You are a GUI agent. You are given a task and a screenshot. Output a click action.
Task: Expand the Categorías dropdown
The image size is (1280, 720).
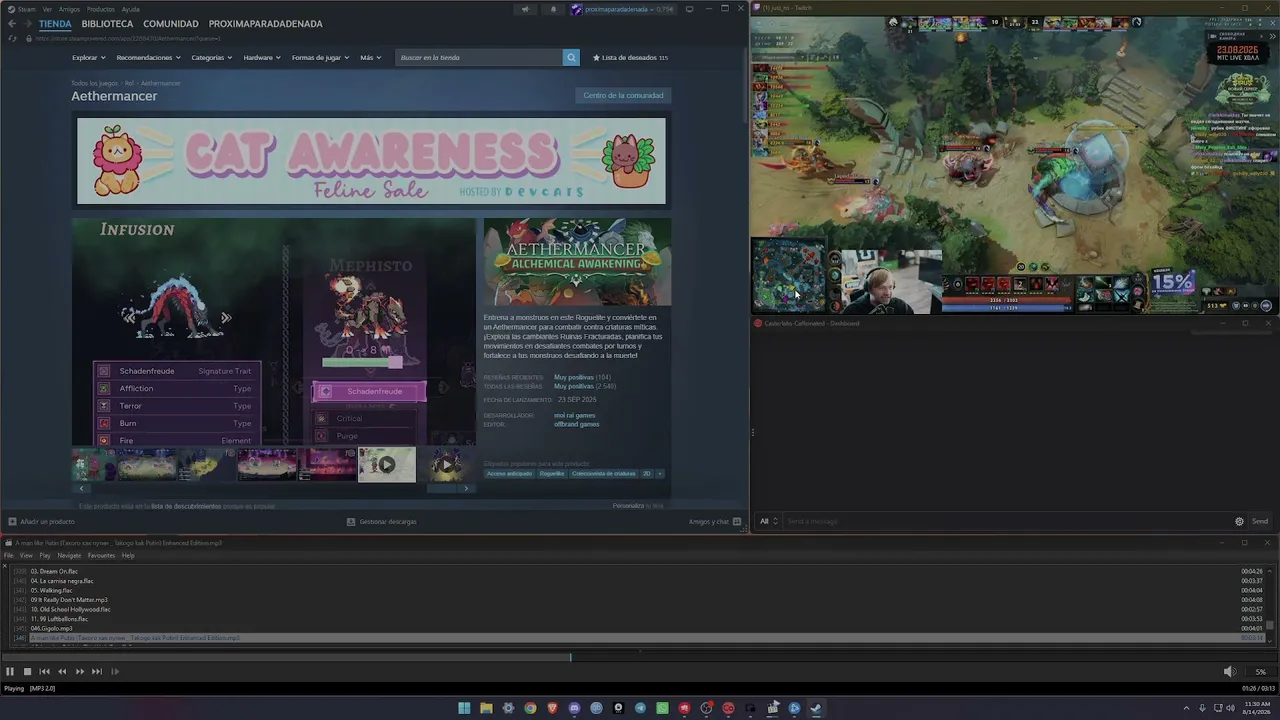pos(212,58)
